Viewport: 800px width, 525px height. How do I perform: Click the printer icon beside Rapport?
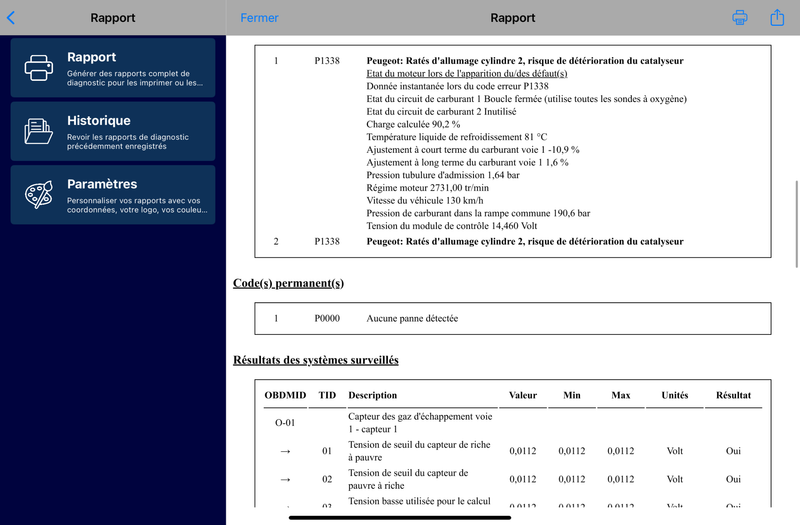tap(39, 68)
